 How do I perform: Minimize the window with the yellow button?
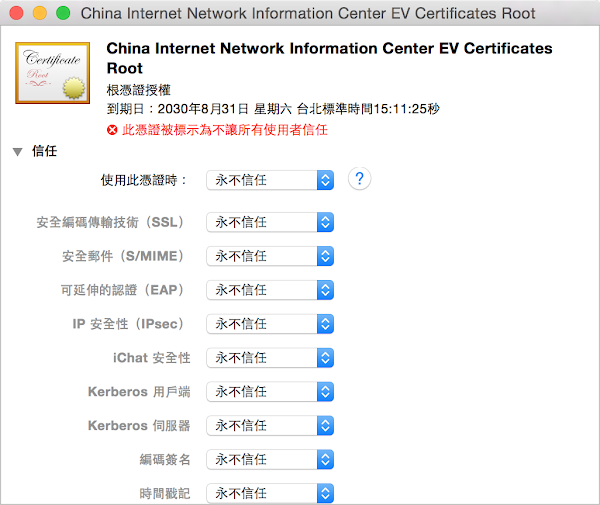[x=40, y=13]
